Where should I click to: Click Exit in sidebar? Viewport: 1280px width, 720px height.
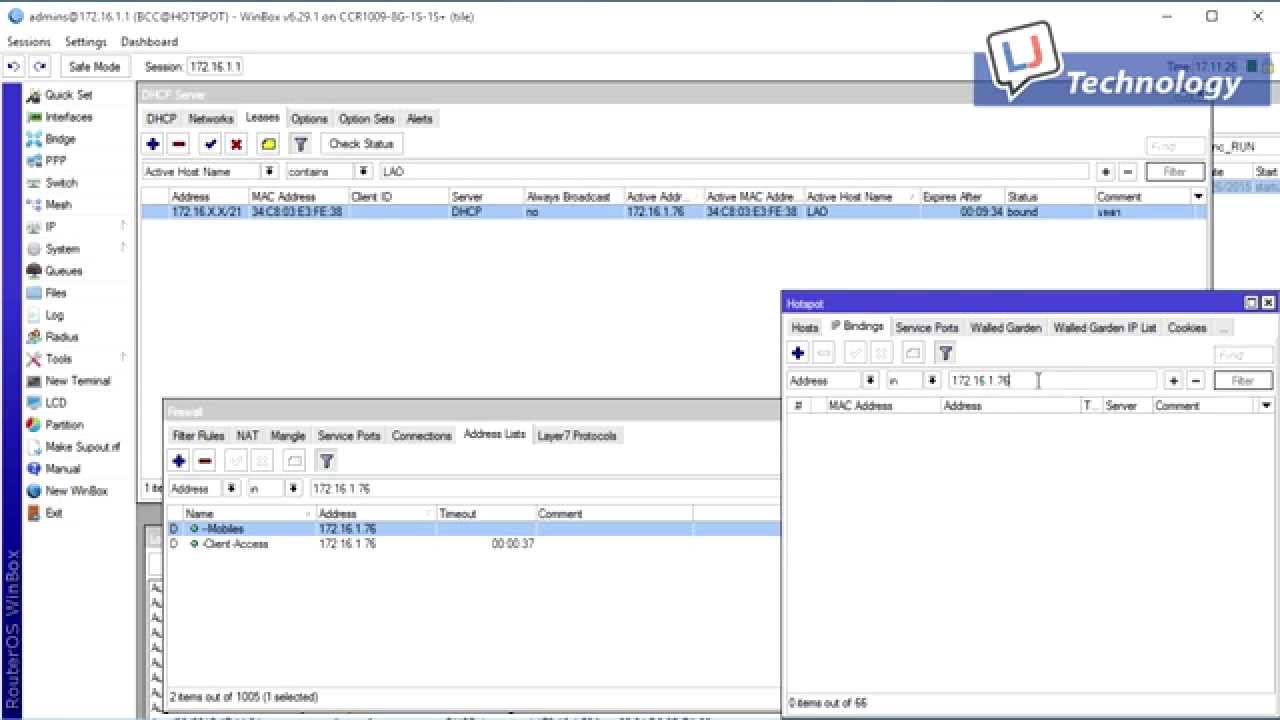[x=53, y=513]
